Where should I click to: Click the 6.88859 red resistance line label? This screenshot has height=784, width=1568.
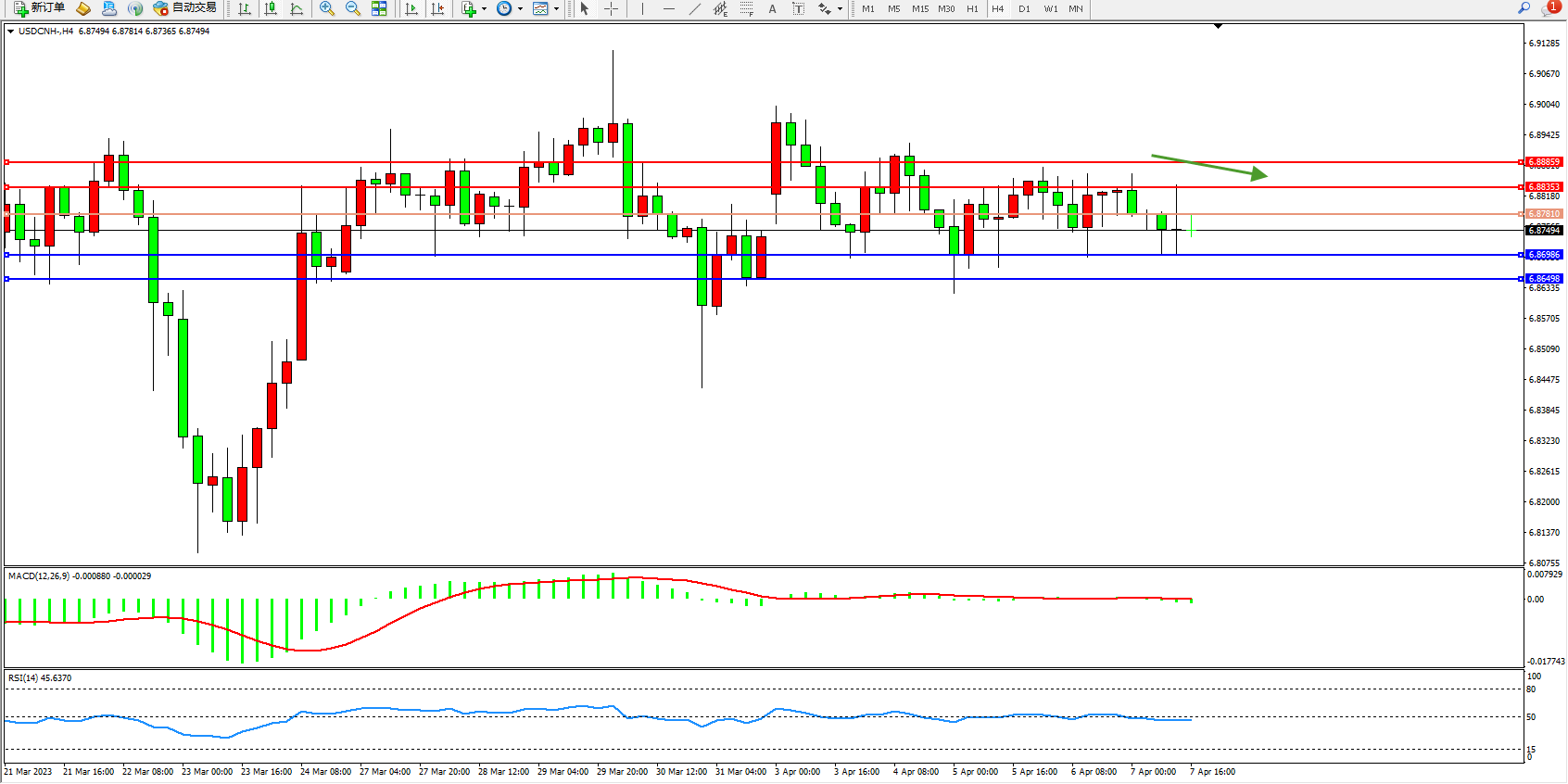point(1544,162)
